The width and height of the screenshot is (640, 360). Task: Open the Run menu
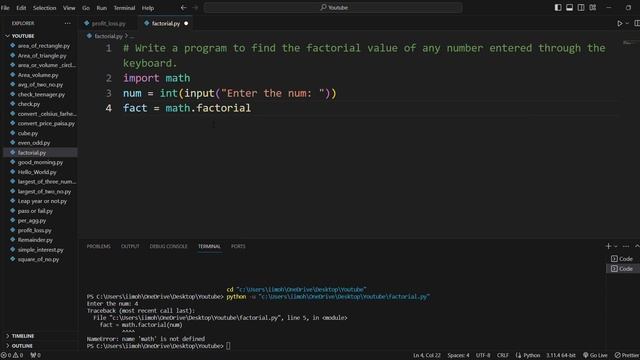click(102, 8)
